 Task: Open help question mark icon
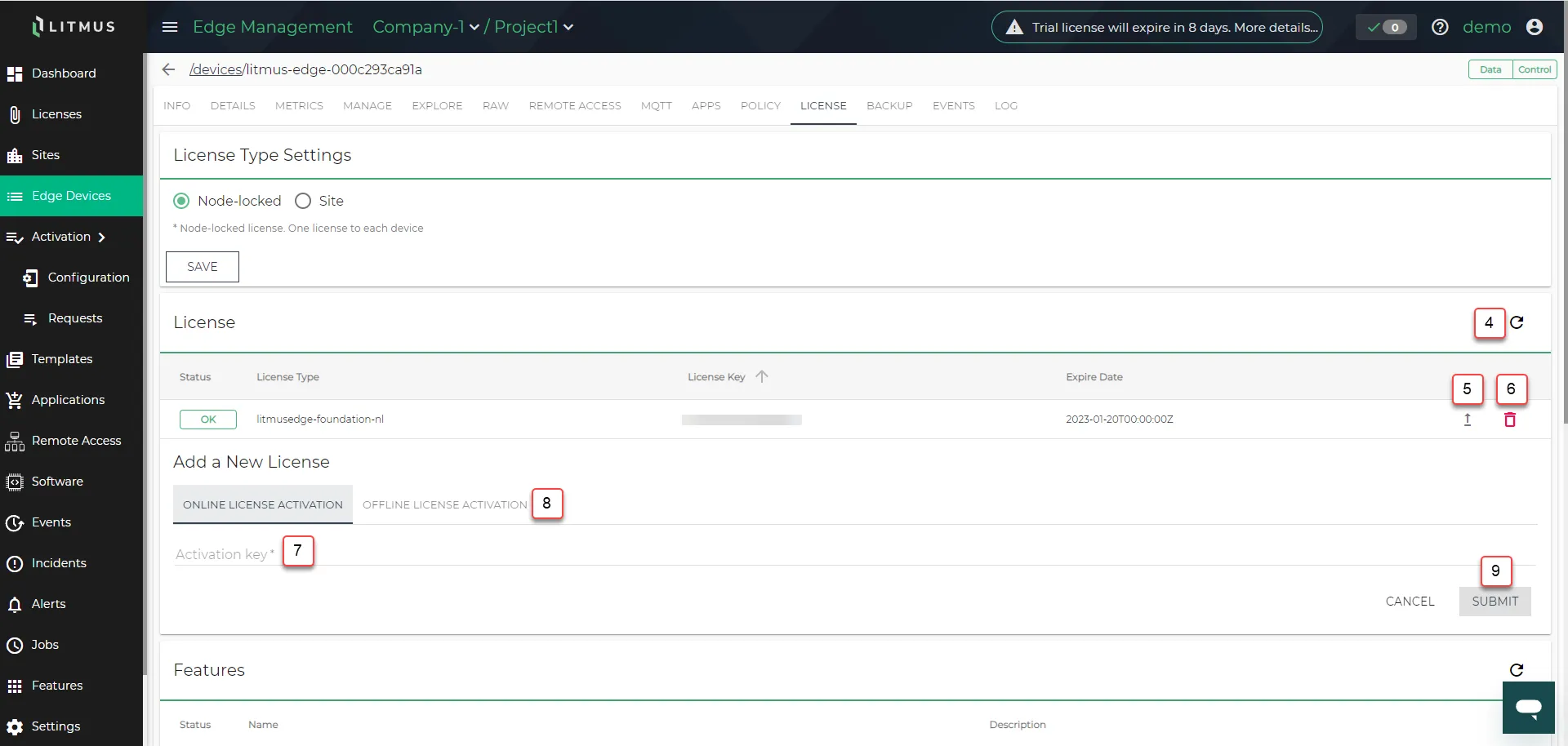point(1440,27)
